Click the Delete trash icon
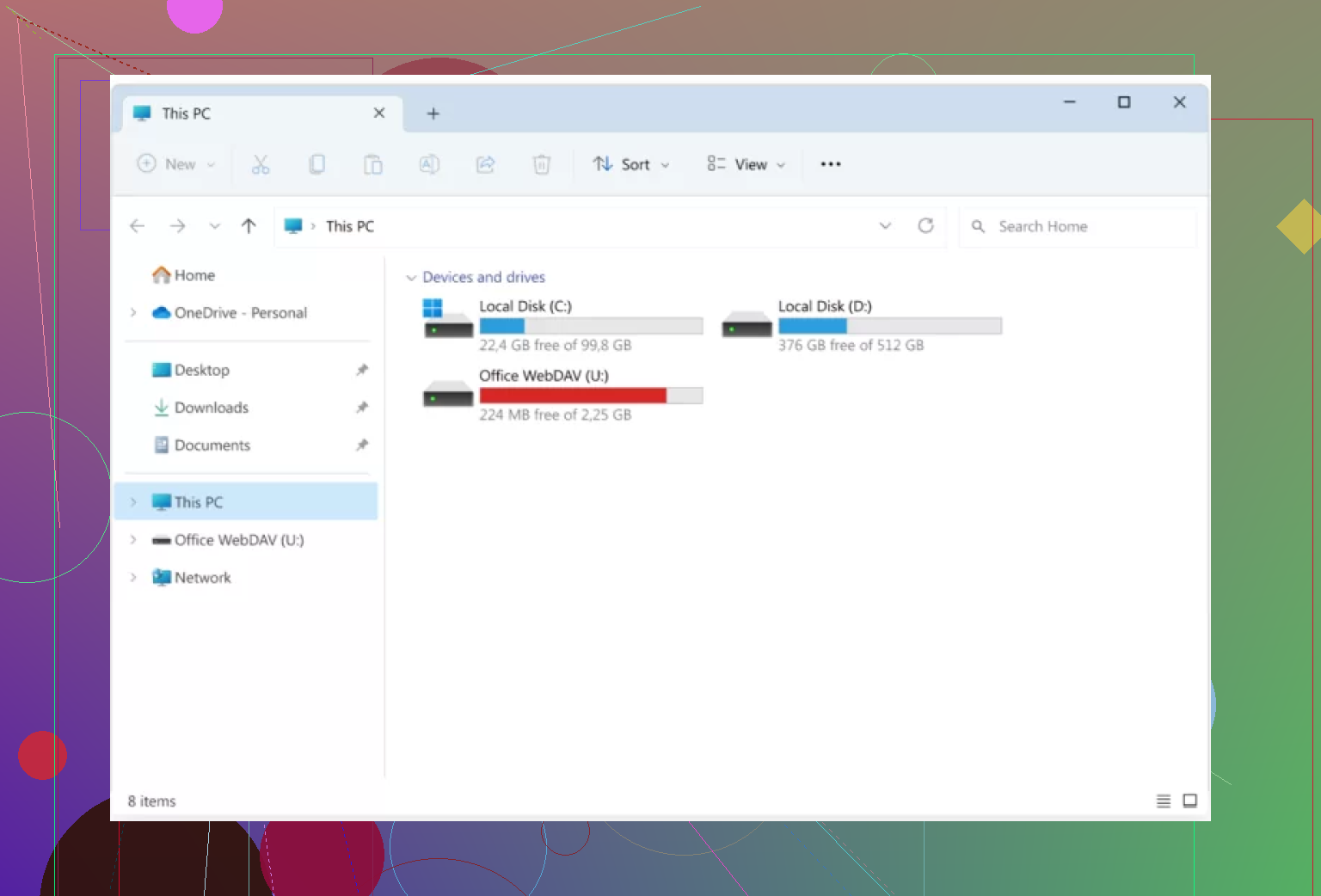Image resolution: width=1321 pixels, height=896 pixels. [x=542, y=164]
